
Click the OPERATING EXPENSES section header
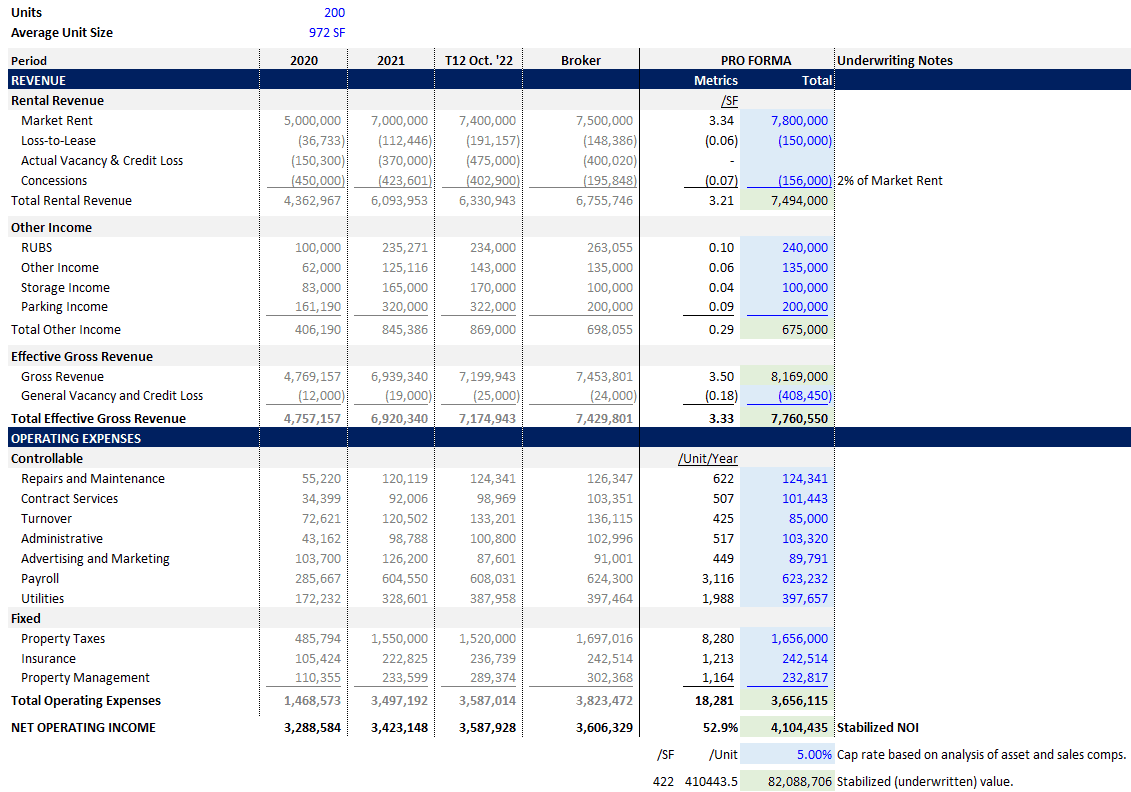pyautogui.click(x=77, y=438)
